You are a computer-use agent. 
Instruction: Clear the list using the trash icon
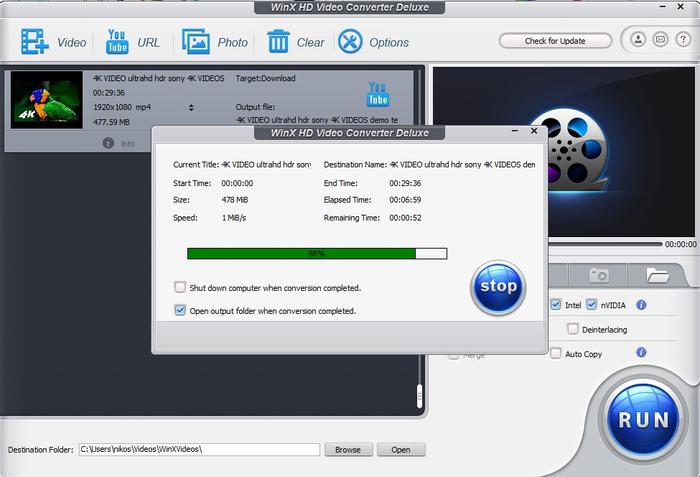point(278,42)
